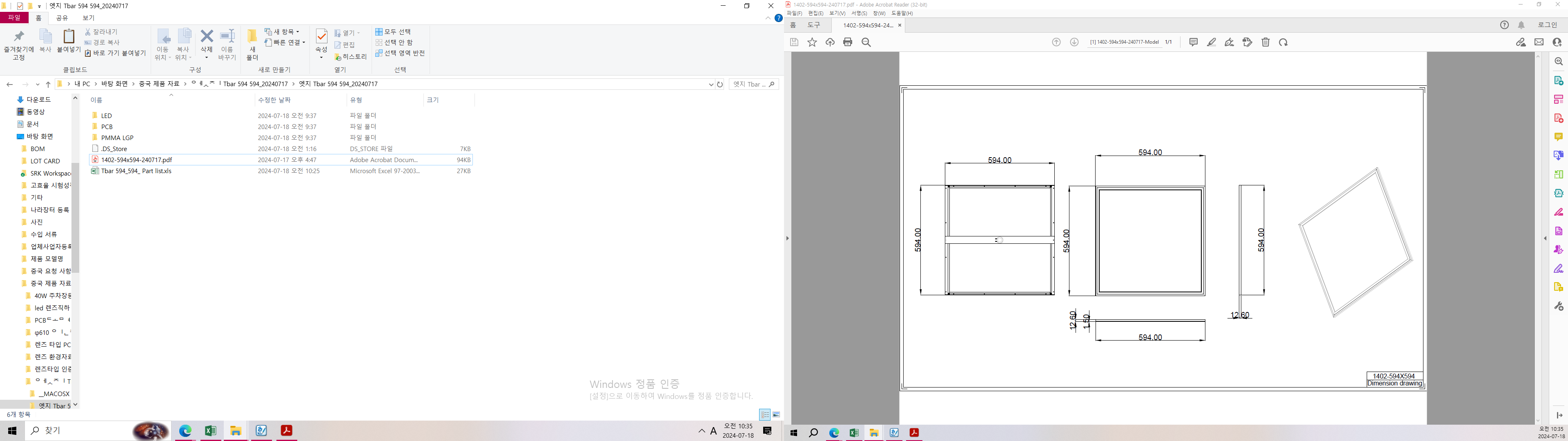Star the PDF as a favorite in Acrobat
The image size is (1568, 441).
point(812,42)
